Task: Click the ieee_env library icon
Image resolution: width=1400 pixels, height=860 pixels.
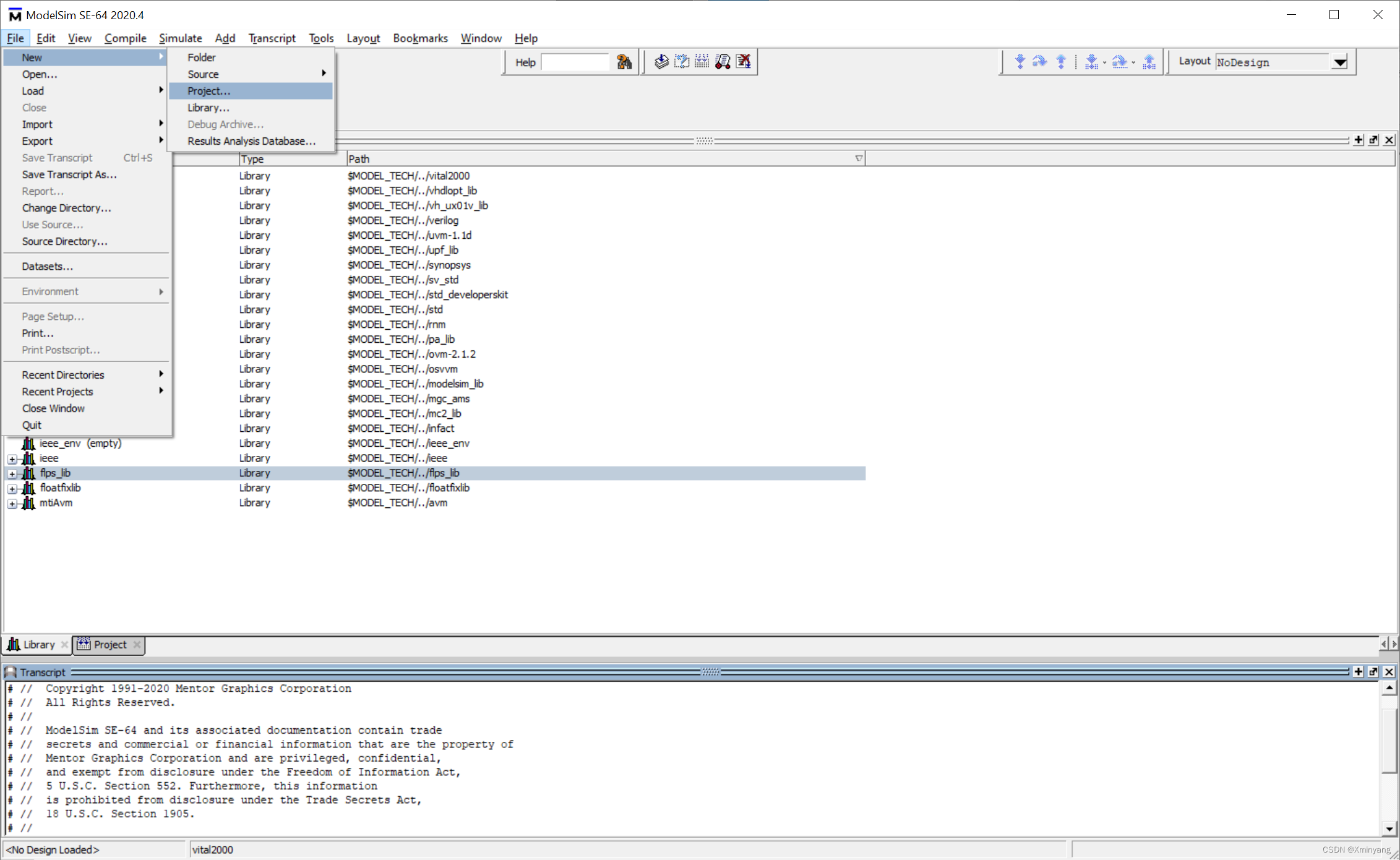Action: point(28,444)
